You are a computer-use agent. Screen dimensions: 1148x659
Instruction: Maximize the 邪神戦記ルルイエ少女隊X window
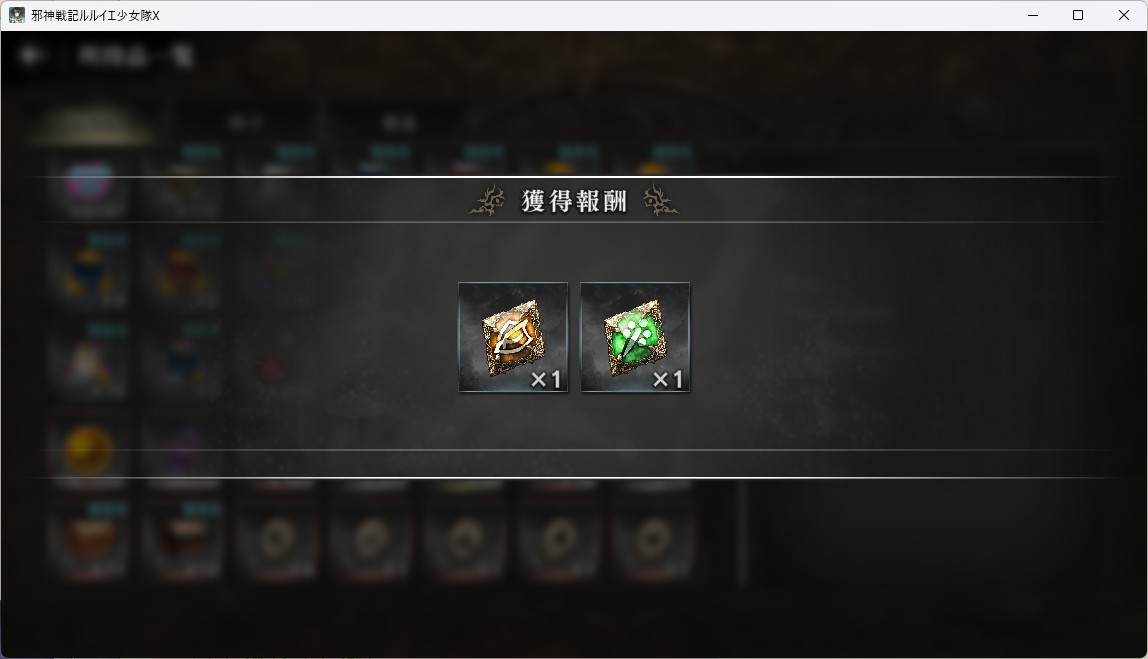1078,15
